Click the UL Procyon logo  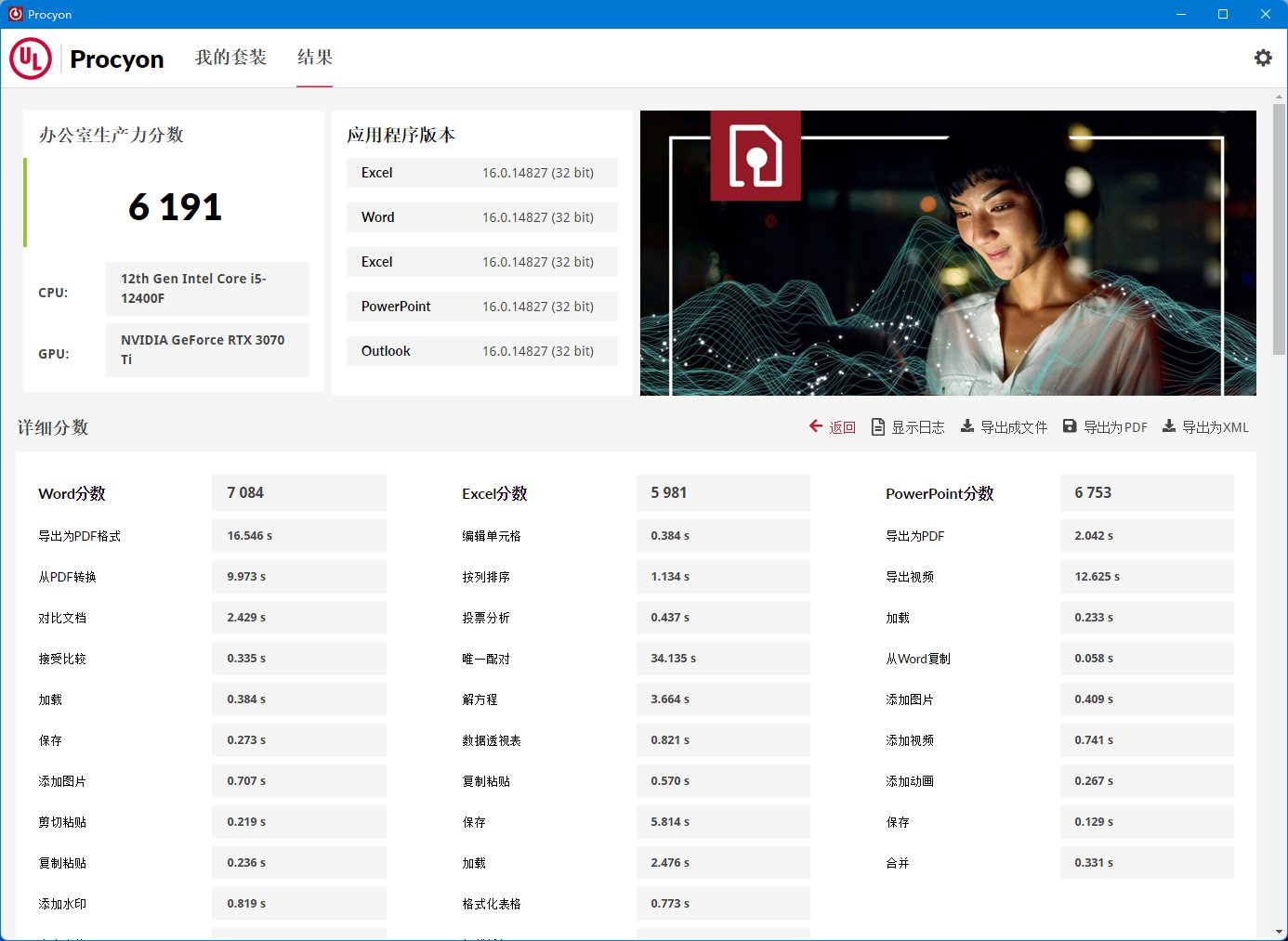[86, 59]
